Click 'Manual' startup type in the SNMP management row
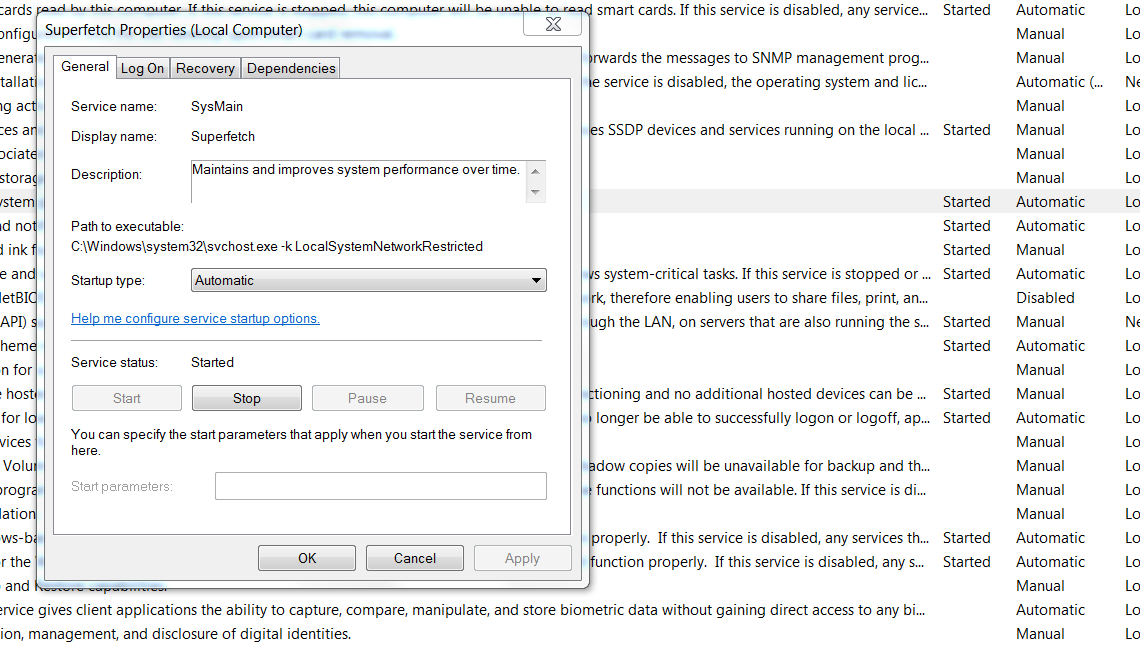The width and height of the screenshot is (1140, 649). [1040, 58]
